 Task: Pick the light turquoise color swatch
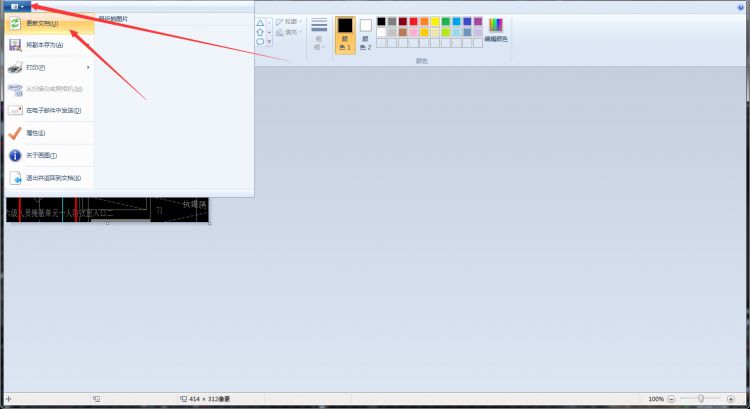click(457, 33)
